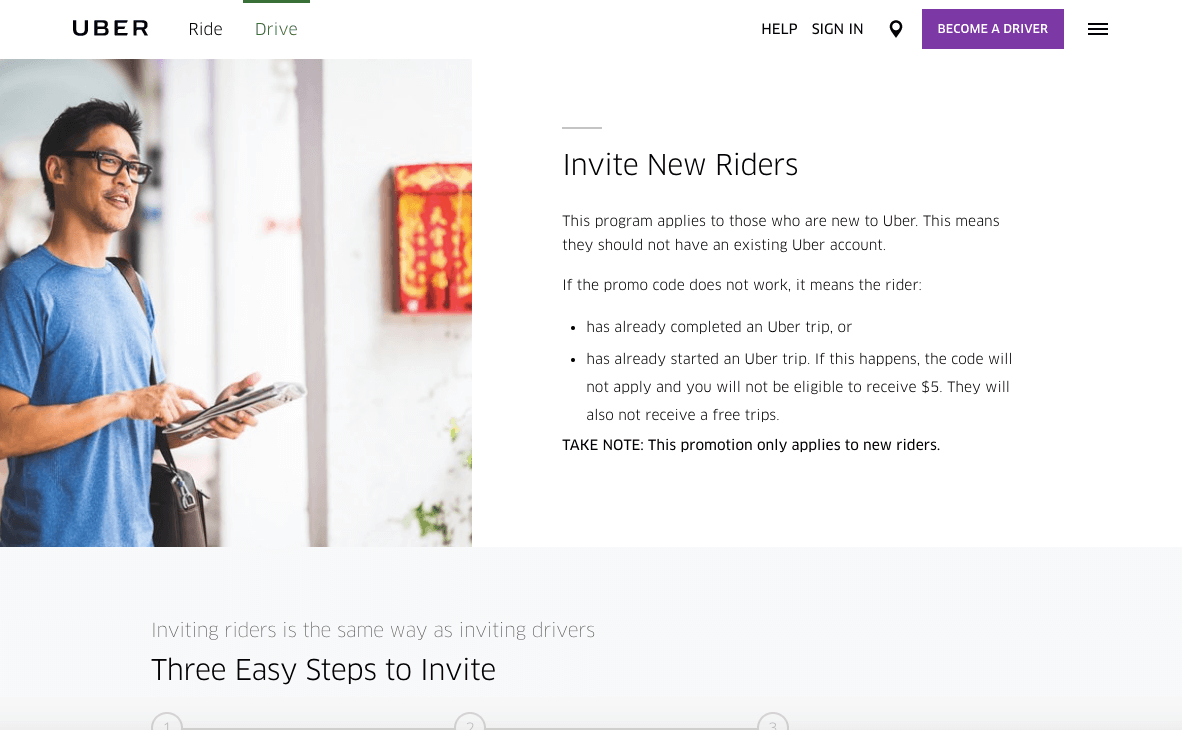Click the divider line above Invite New Riders
Viewport: 1182px width, 730px height.
click(581, 127)
